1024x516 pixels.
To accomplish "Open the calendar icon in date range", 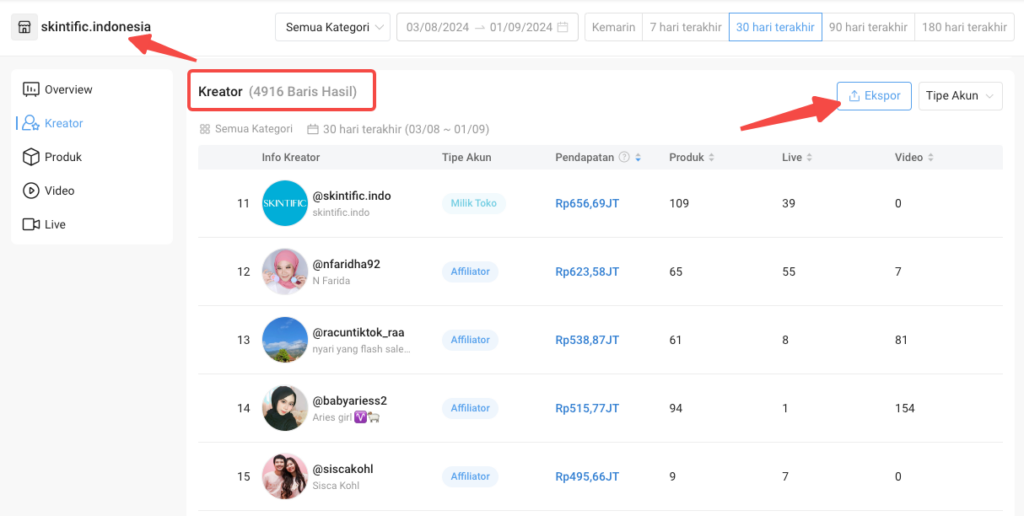I will 563,27.
